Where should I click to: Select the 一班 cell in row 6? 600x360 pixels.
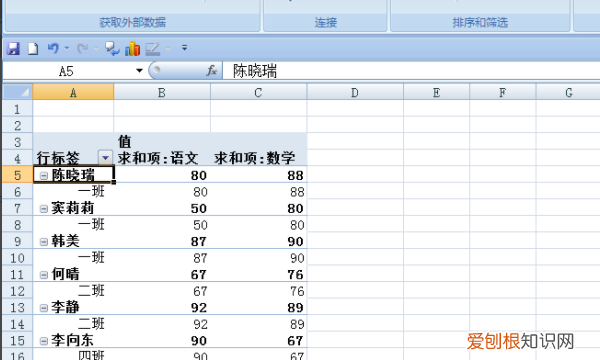pos(73,191)
